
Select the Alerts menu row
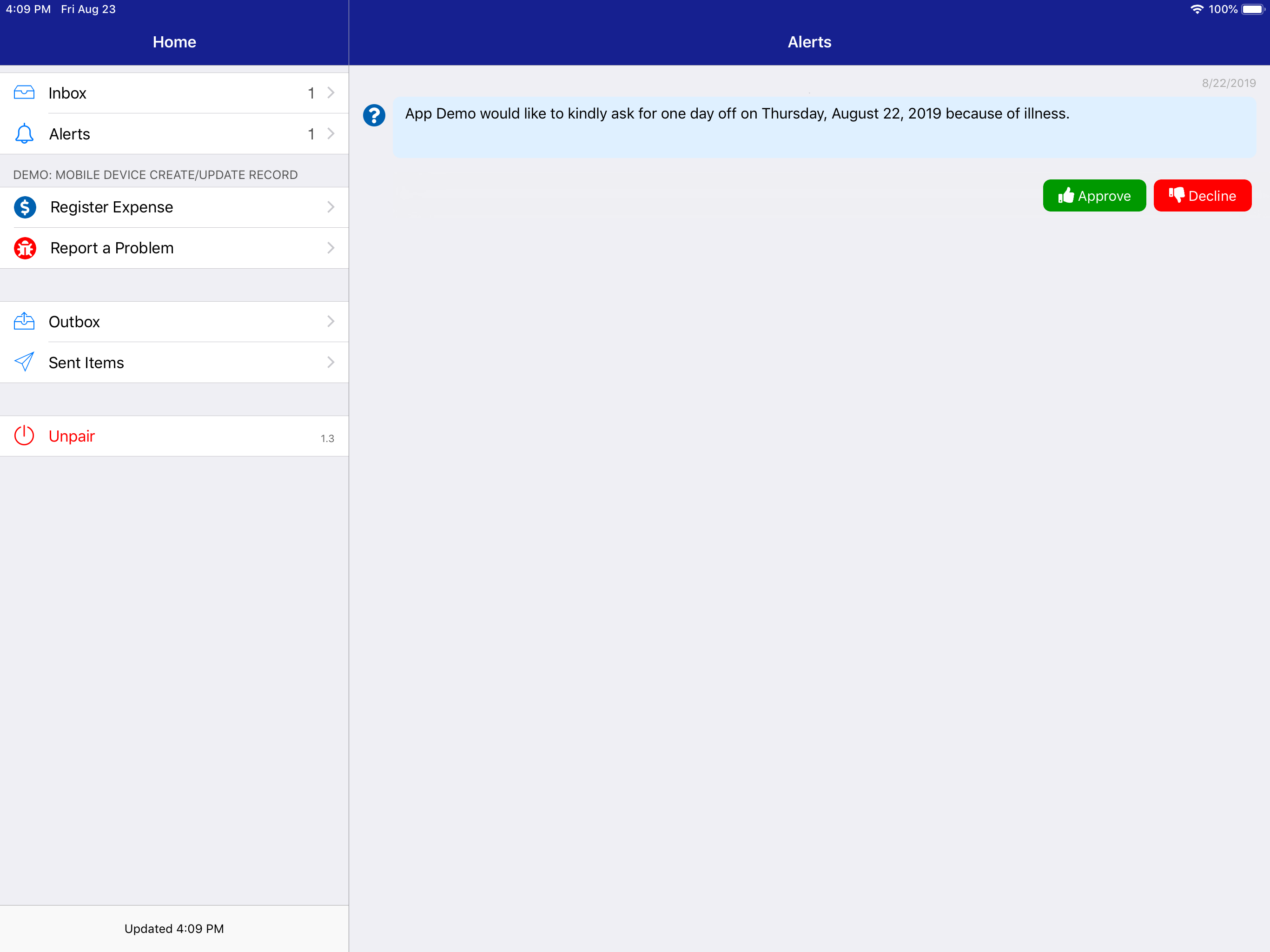172,134
